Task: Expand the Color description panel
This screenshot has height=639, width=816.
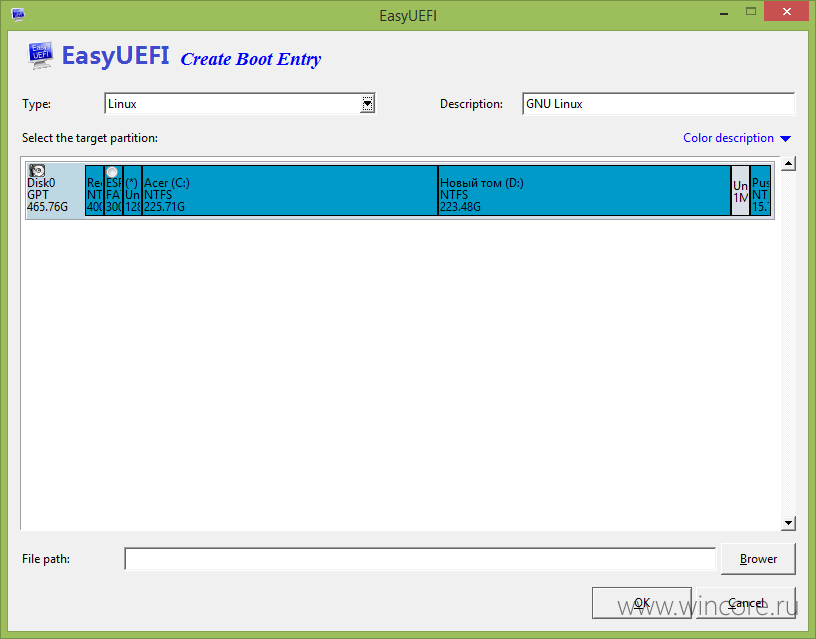Action: (737, 138)
